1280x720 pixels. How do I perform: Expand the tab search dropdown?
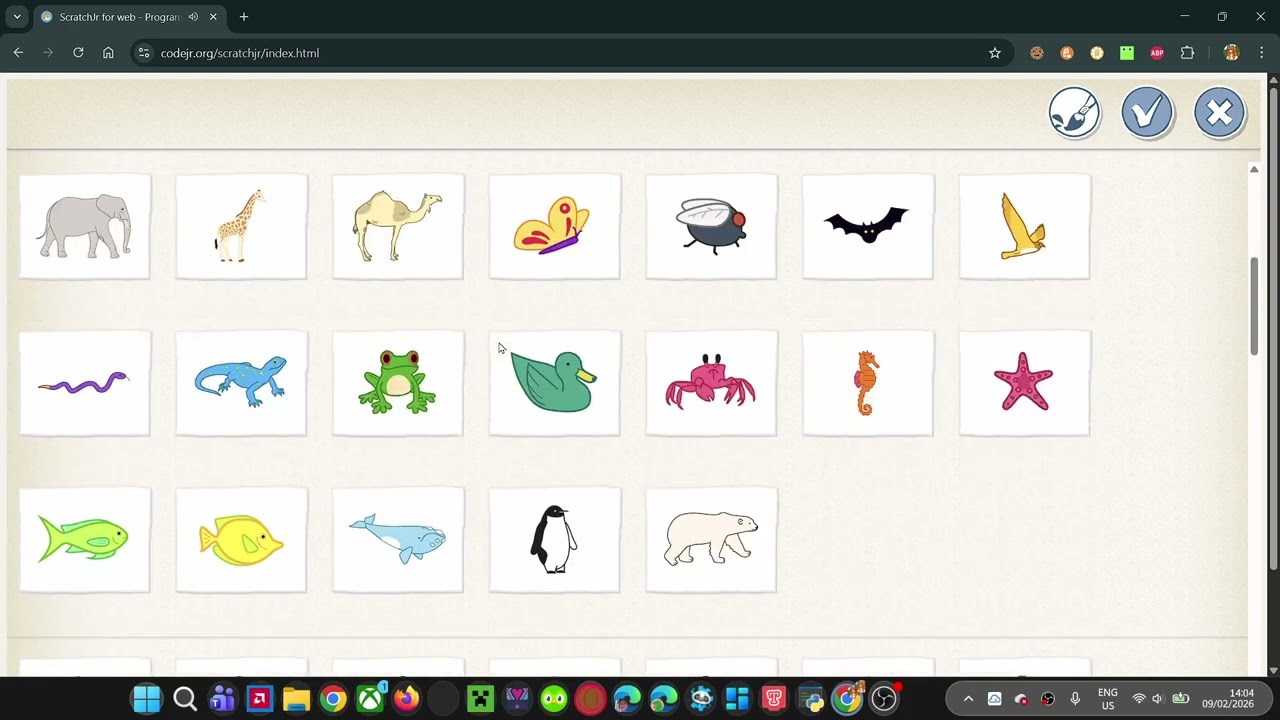[x=17, y=17]
